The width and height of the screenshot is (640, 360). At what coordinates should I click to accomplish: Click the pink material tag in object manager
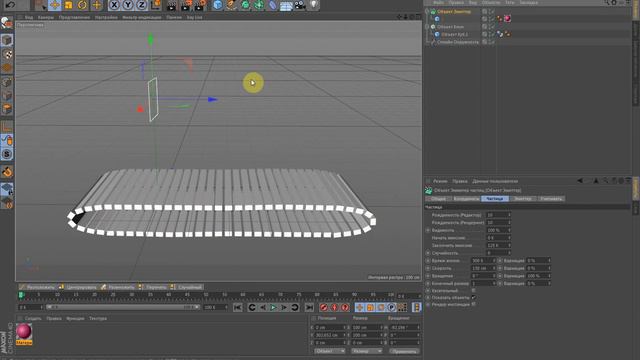507,19
